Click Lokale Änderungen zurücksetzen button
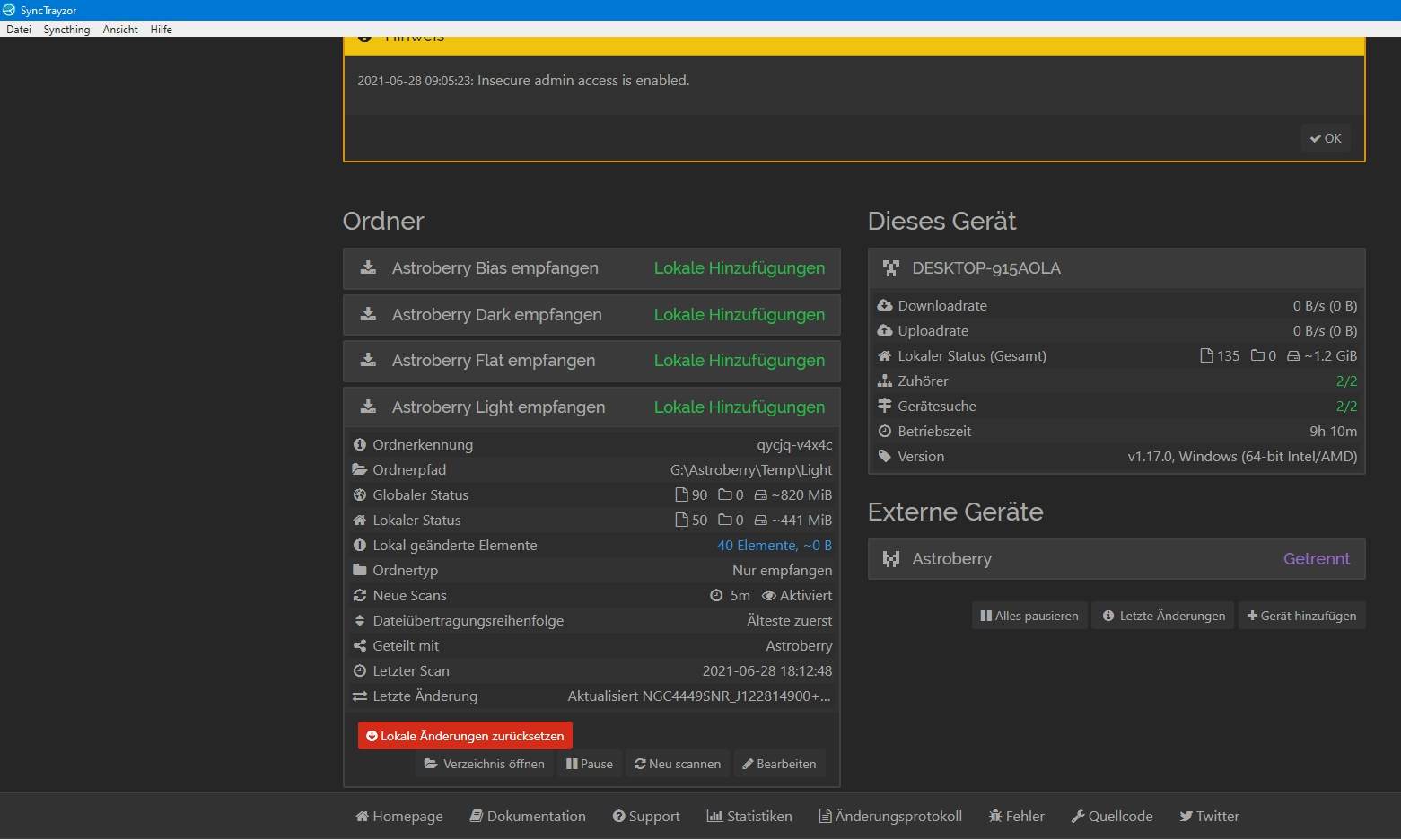Viewport: 1401px width, 840px height. click(465, 736)
